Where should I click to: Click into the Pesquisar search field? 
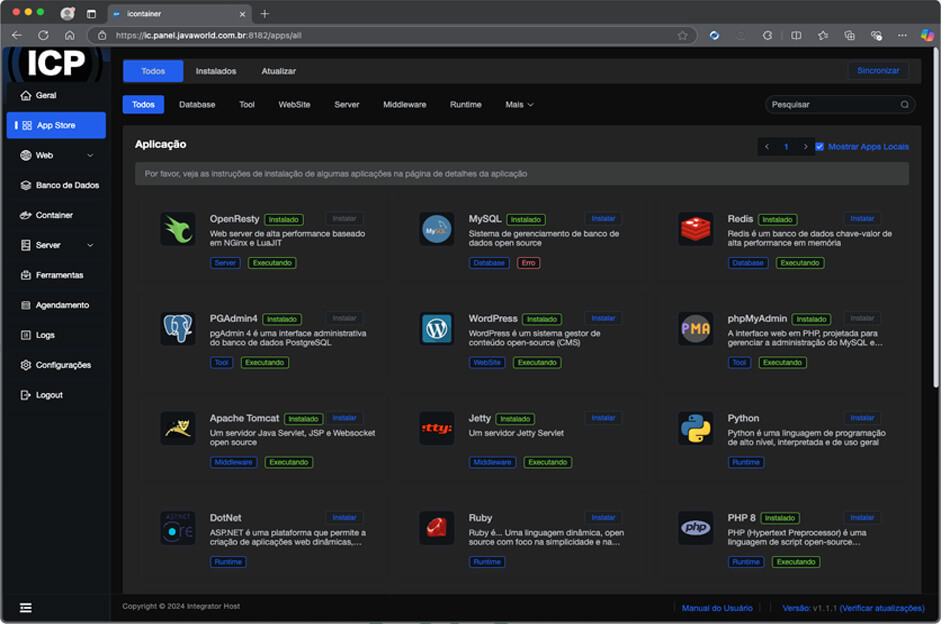pos(830,104)
